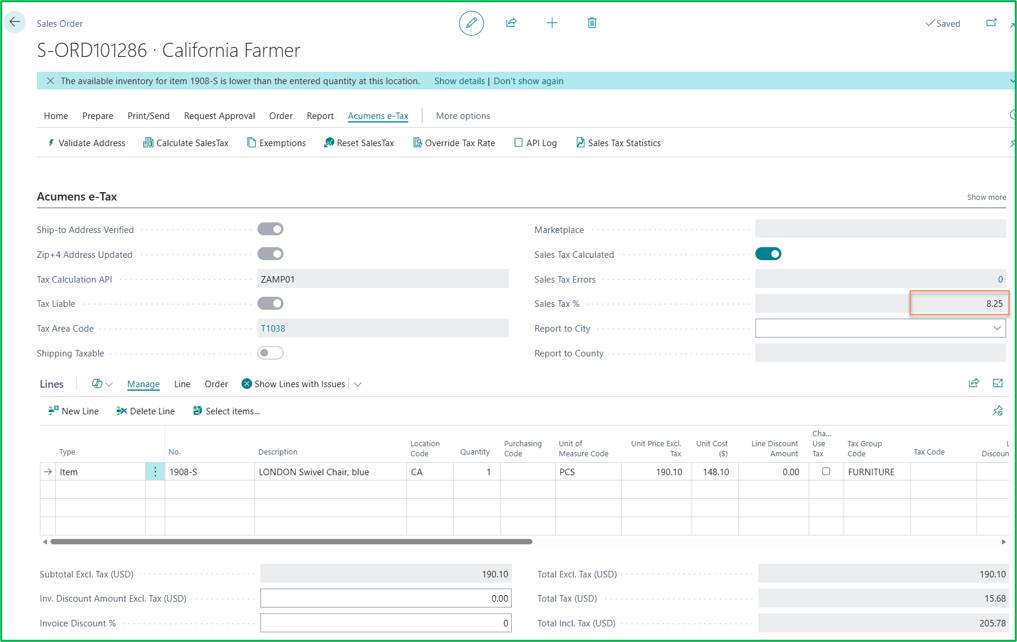The width and height of the screenshot is (1017, 642).
Task: Click Calculate SalesTax
Action: [x=186, y=143]
